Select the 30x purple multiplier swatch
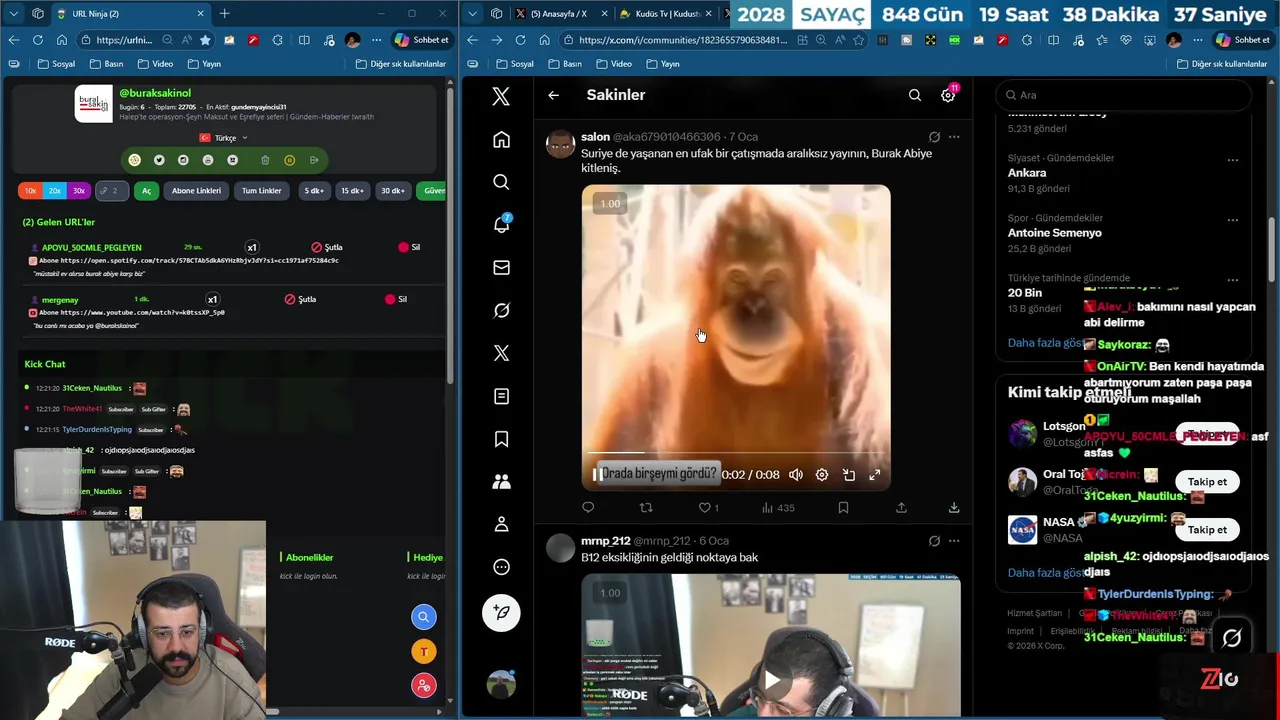The width and height of the screenshot is (1280, 720). coord(78,190)
